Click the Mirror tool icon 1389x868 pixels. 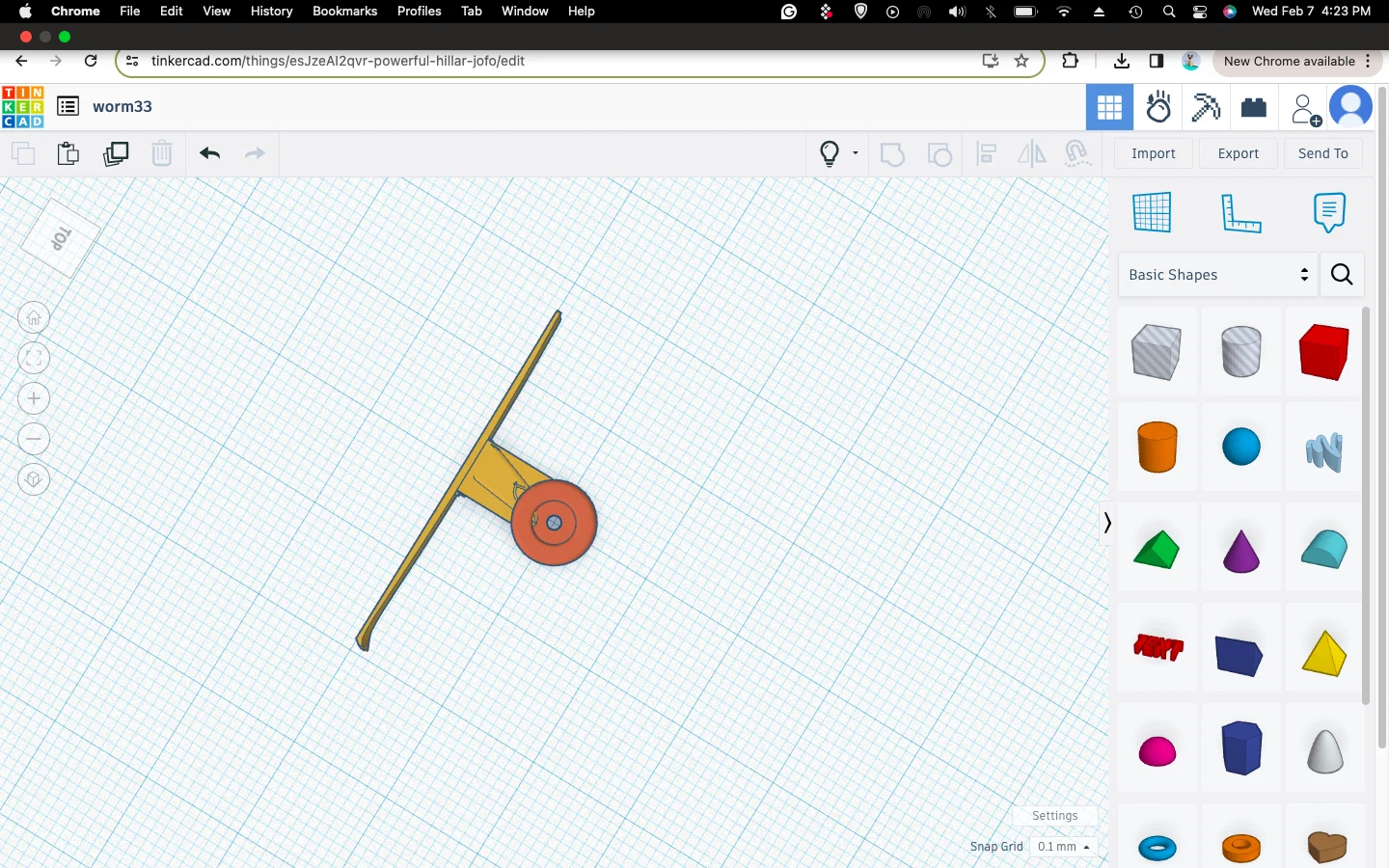point(1031,153)
